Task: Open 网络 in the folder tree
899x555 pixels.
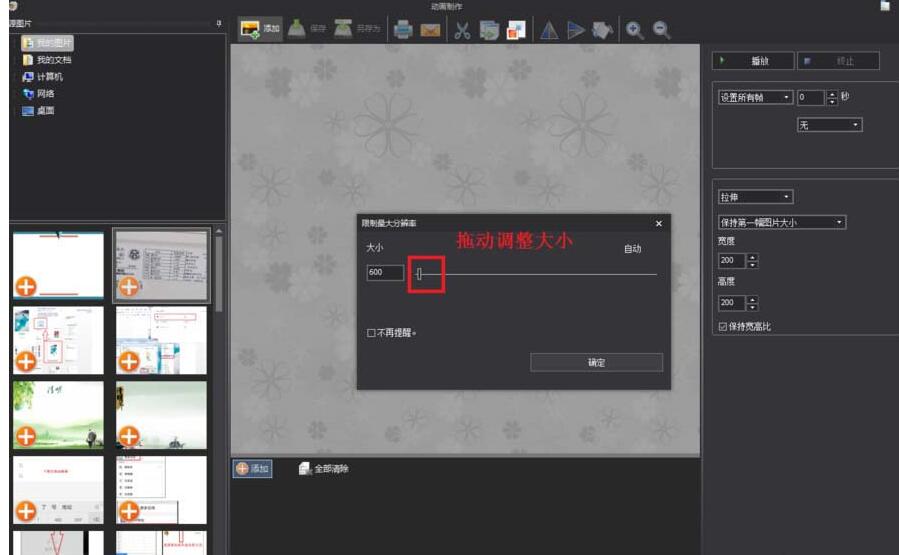Action: click(x=38, y=93)
